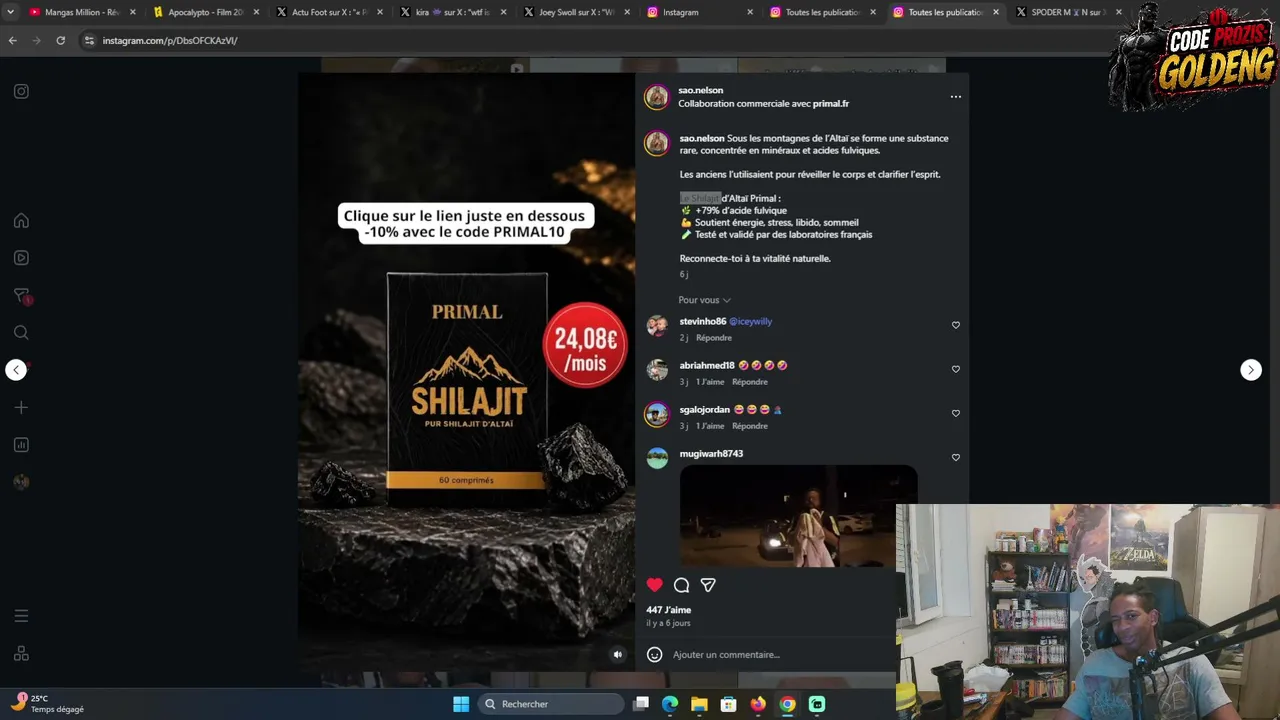The height and width of the screenshot is (720, 1280).
Task: Open the emoji picker in comment box
Action: [x=654, y=655]
